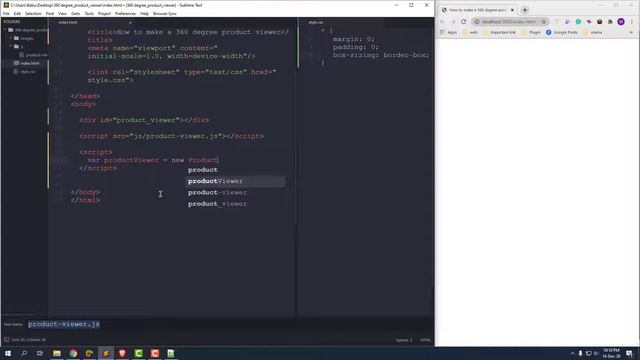Open the Preferences menu
The image size is (640, 360).
pos(125,13)
